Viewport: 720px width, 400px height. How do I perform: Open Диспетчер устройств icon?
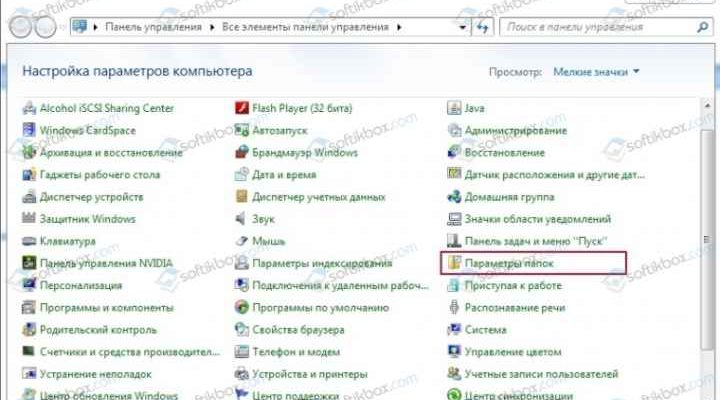(29, 197)
